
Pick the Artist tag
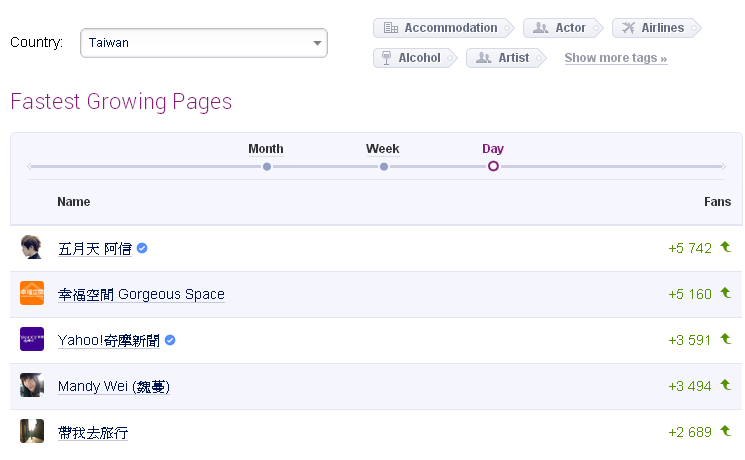(x=505, y=58)
